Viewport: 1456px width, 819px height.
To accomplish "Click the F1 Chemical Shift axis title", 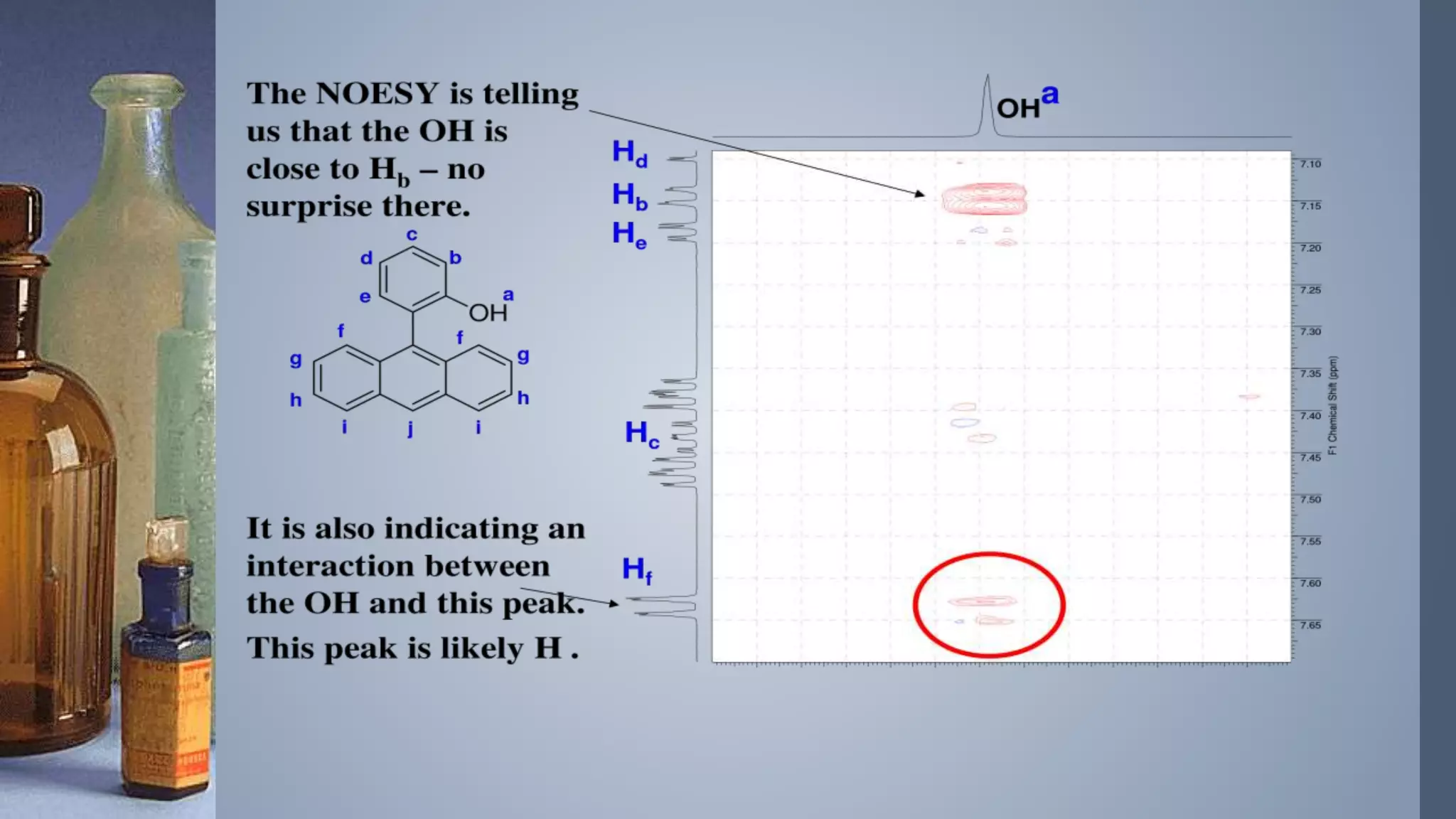I will [1332, 405].
